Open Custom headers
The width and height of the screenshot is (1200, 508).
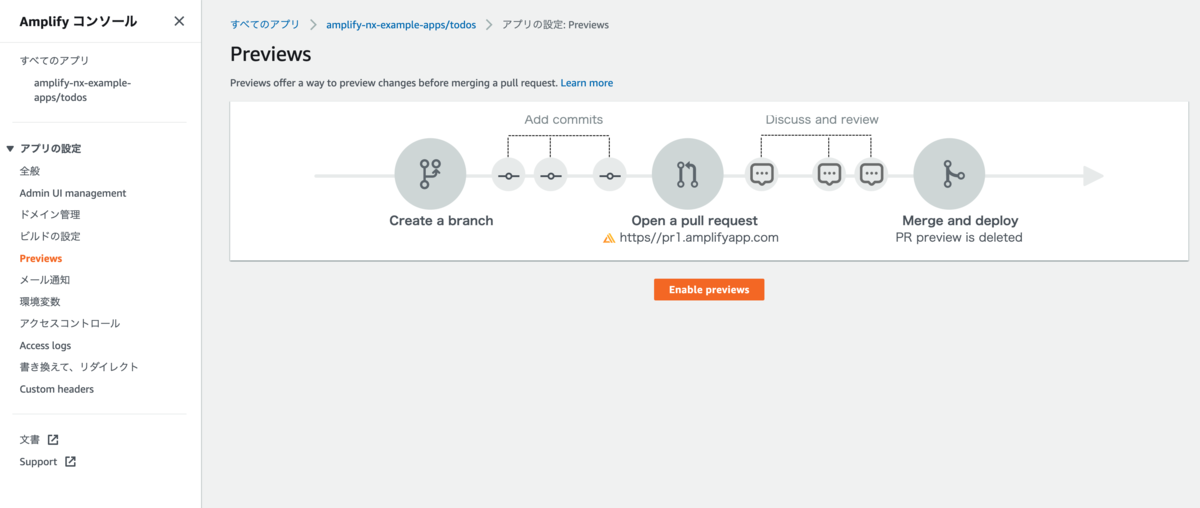(57, 389)
